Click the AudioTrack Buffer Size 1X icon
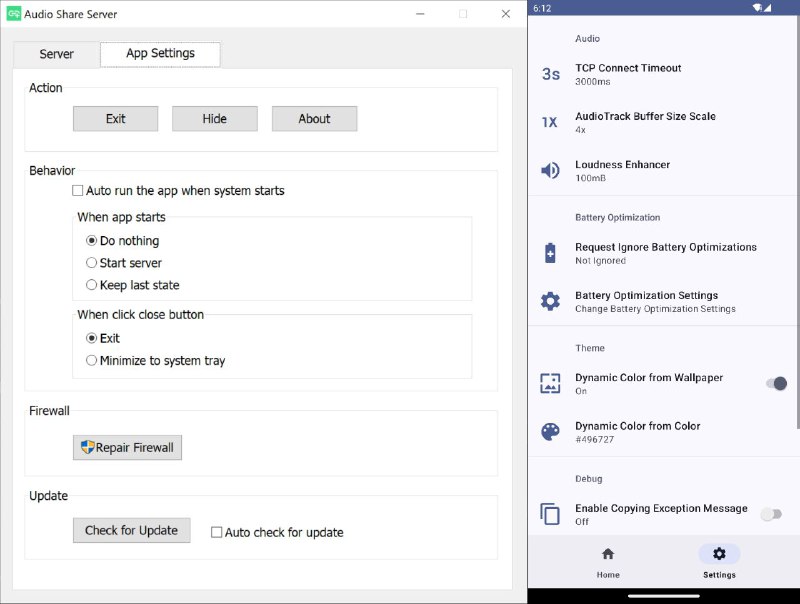Screen dimensions: 800x604 (550, 122)
